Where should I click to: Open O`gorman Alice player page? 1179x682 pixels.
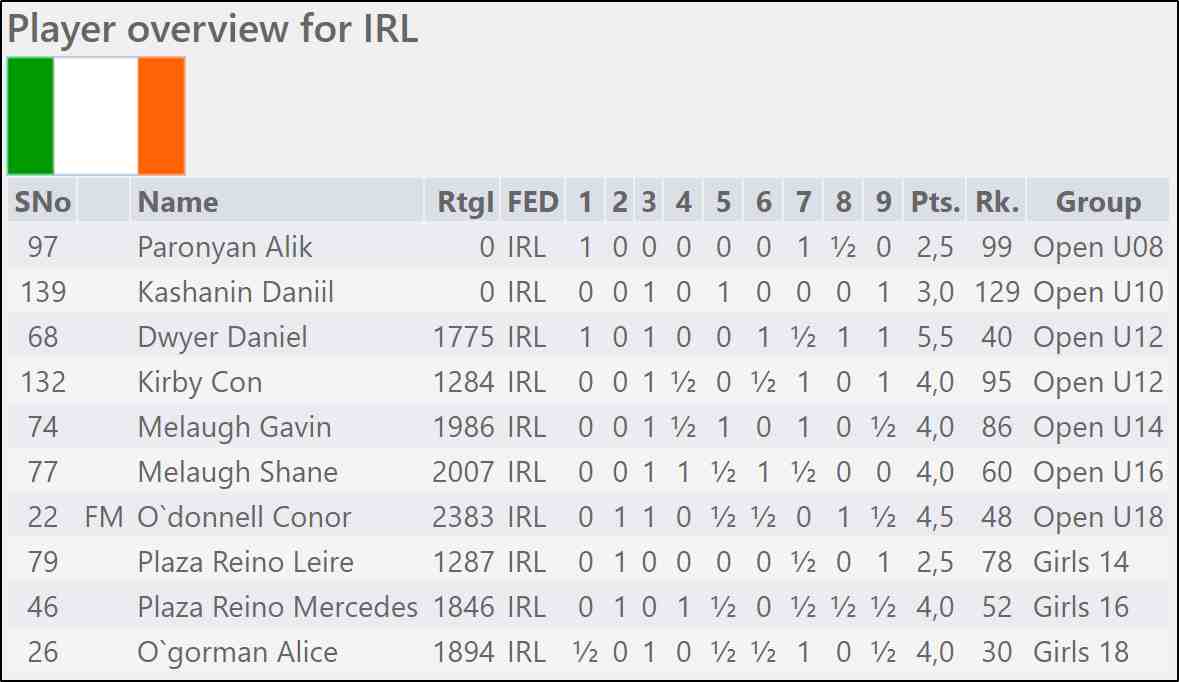237,652
